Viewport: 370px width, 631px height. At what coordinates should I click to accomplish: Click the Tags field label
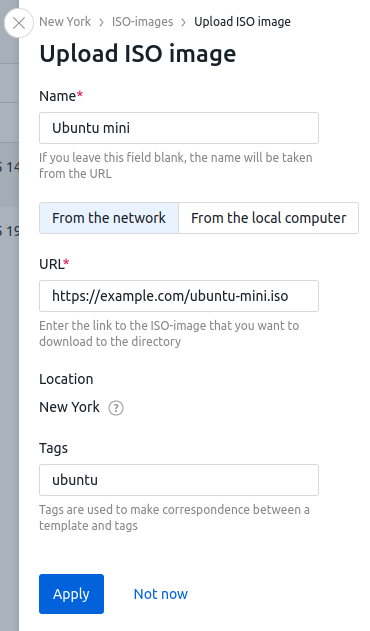[x=54, y=448]
